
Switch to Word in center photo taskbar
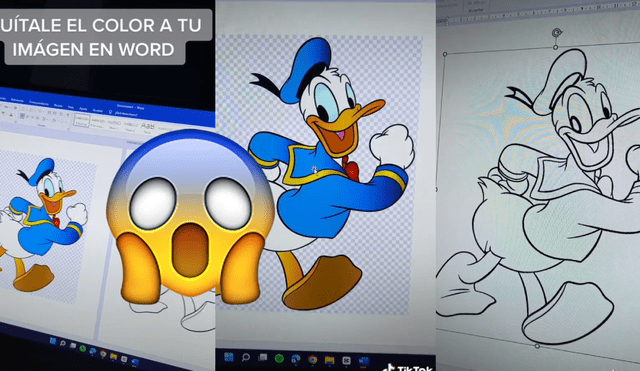pos(363,361)
